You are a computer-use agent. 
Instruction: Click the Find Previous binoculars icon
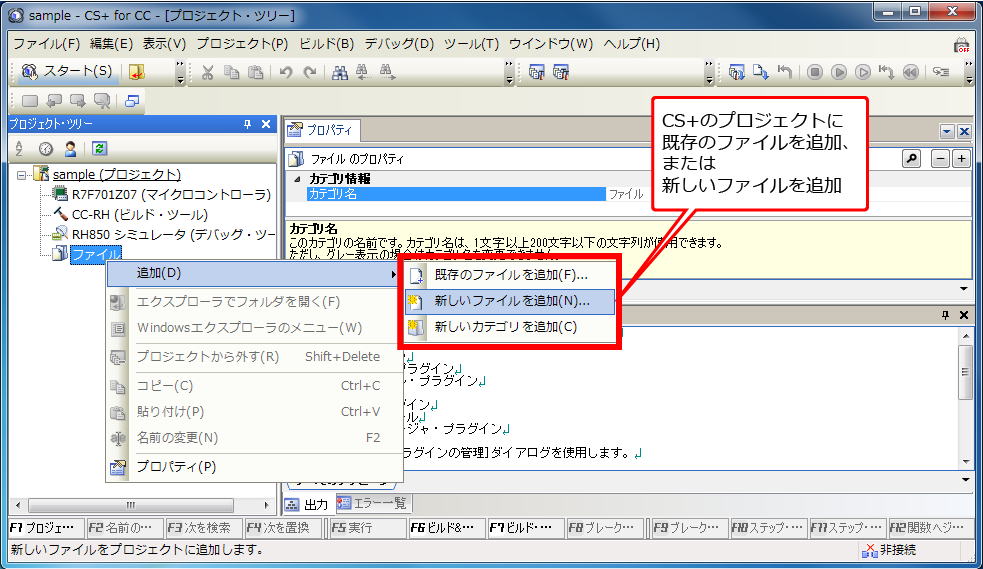362,72
